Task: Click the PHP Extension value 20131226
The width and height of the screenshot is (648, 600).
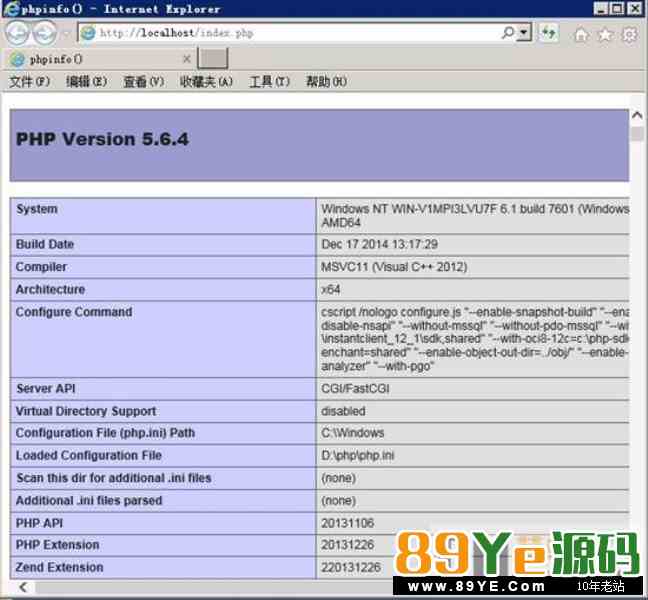Action: (348, 545)
